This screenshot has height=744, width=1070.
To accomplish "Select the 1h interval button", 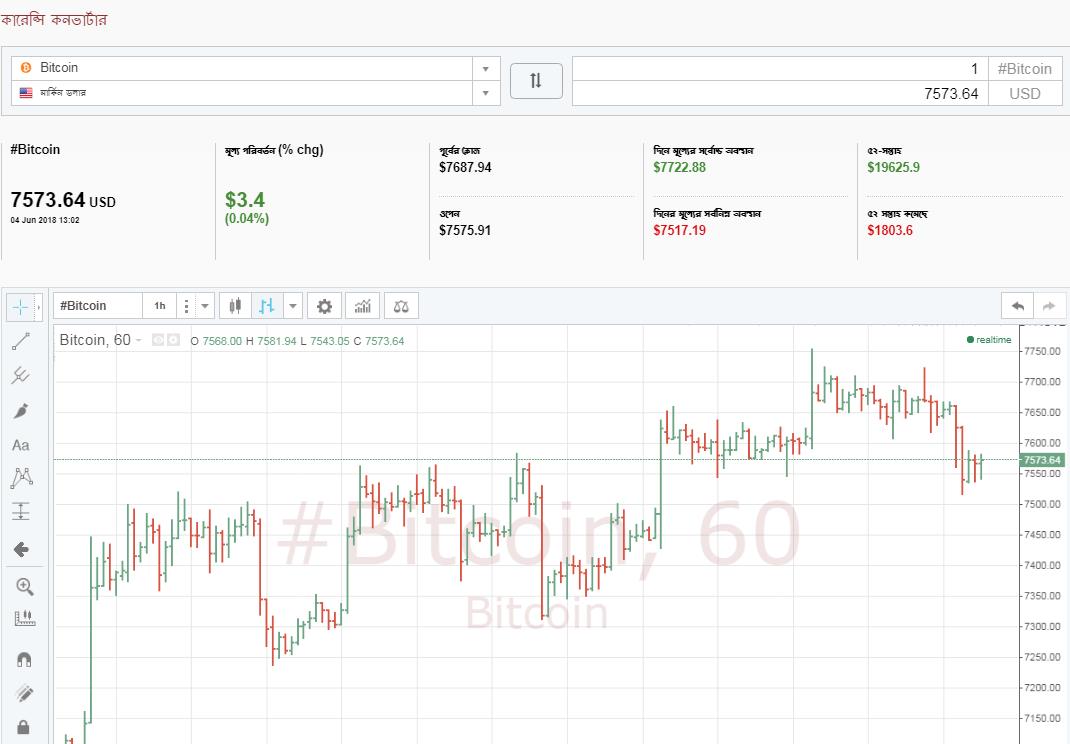I will click(x=160, y=306).
